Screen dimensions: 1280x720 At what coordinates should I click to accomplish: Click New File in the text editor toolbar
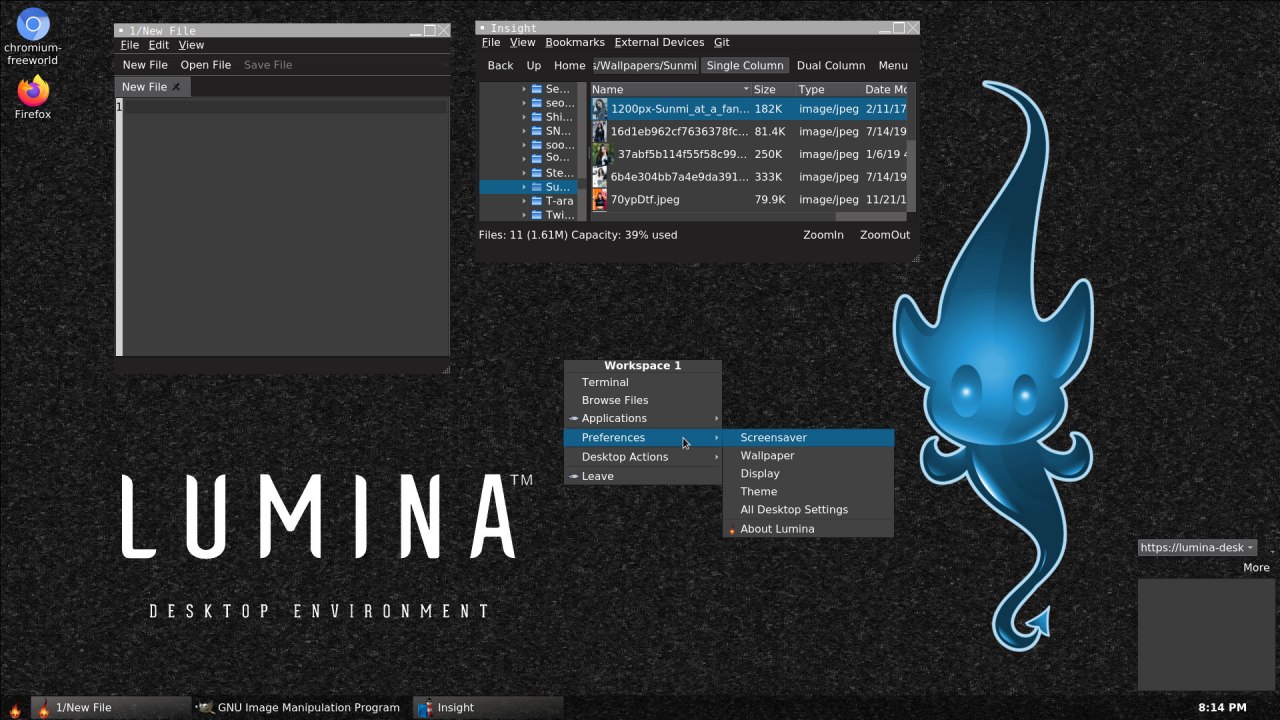click(x=145, y=65)
